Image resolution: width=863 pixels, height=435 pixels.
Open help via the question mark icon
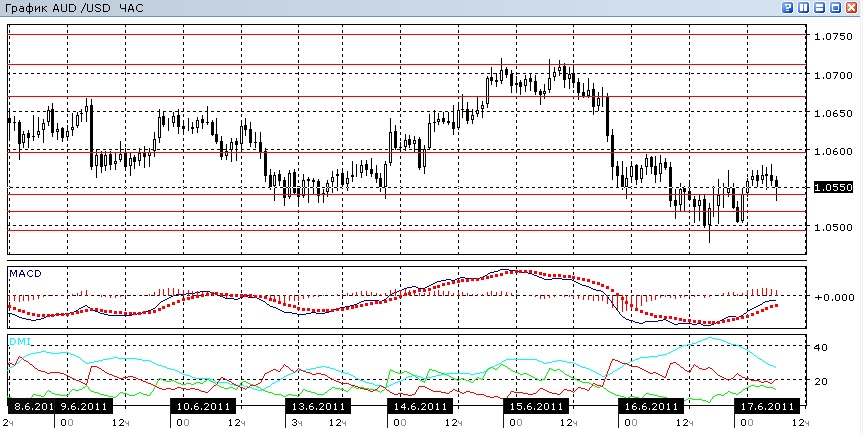(788, 8)
